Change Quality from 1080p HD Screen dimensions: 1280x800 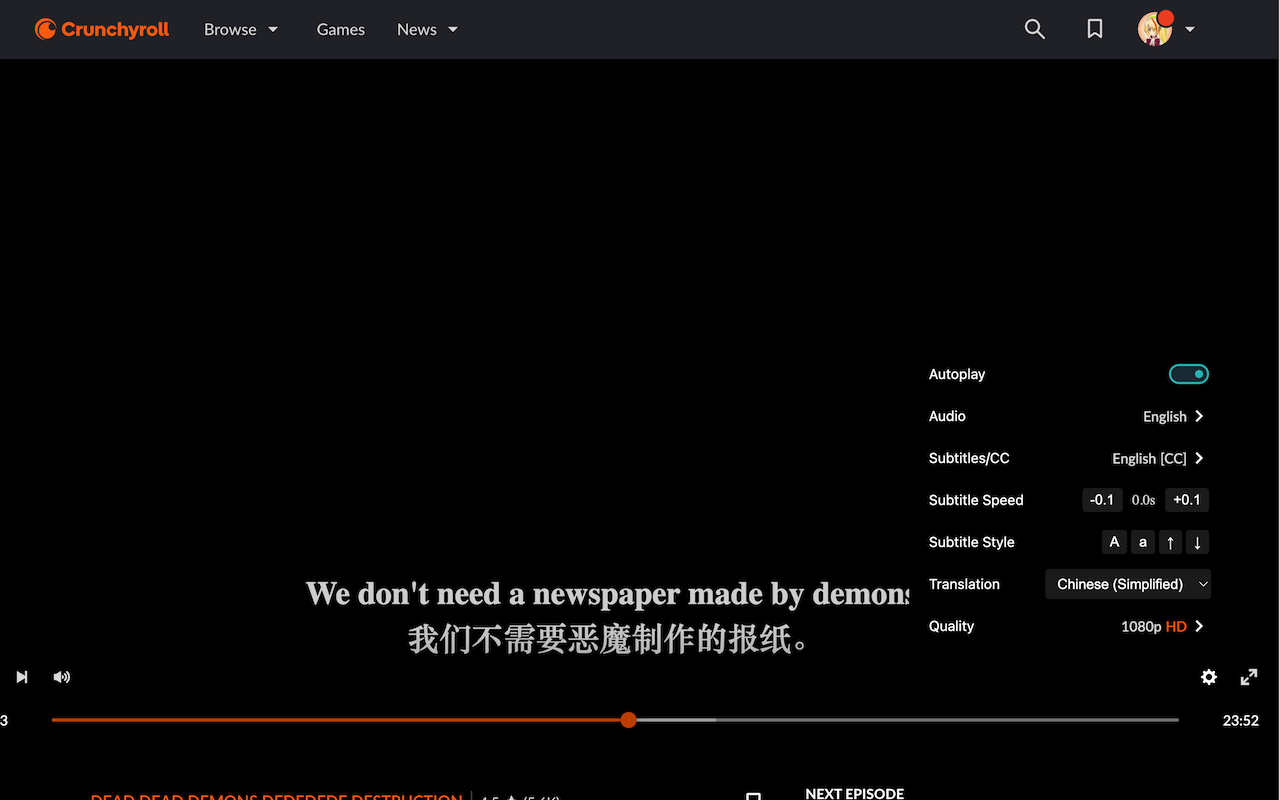click(x=1162, y=626)
